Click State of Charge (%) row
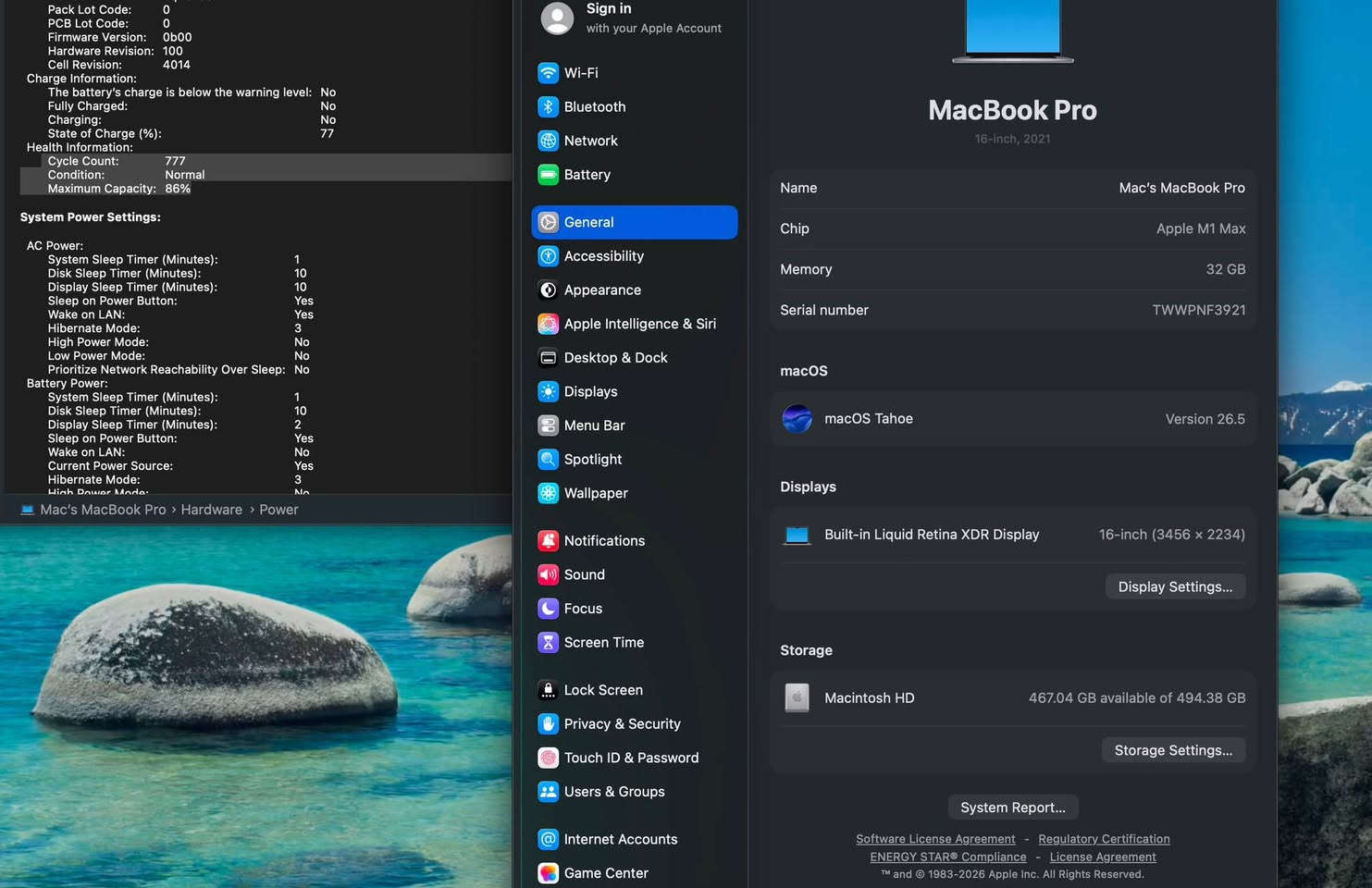1372x888 pixels. 192,133
